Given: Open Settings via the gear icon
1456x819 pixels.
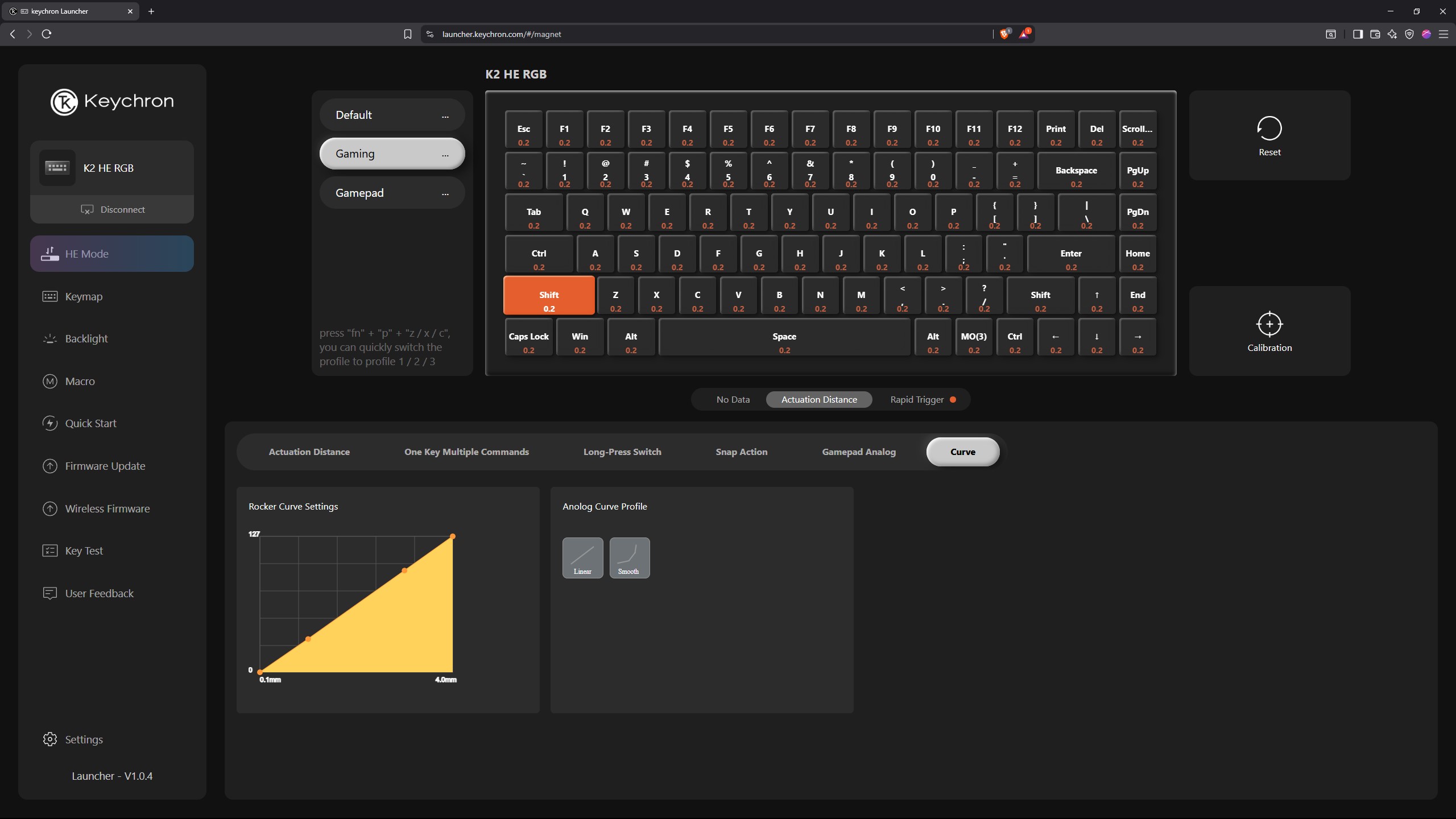Looking at the screenshot, I should 50,739.
